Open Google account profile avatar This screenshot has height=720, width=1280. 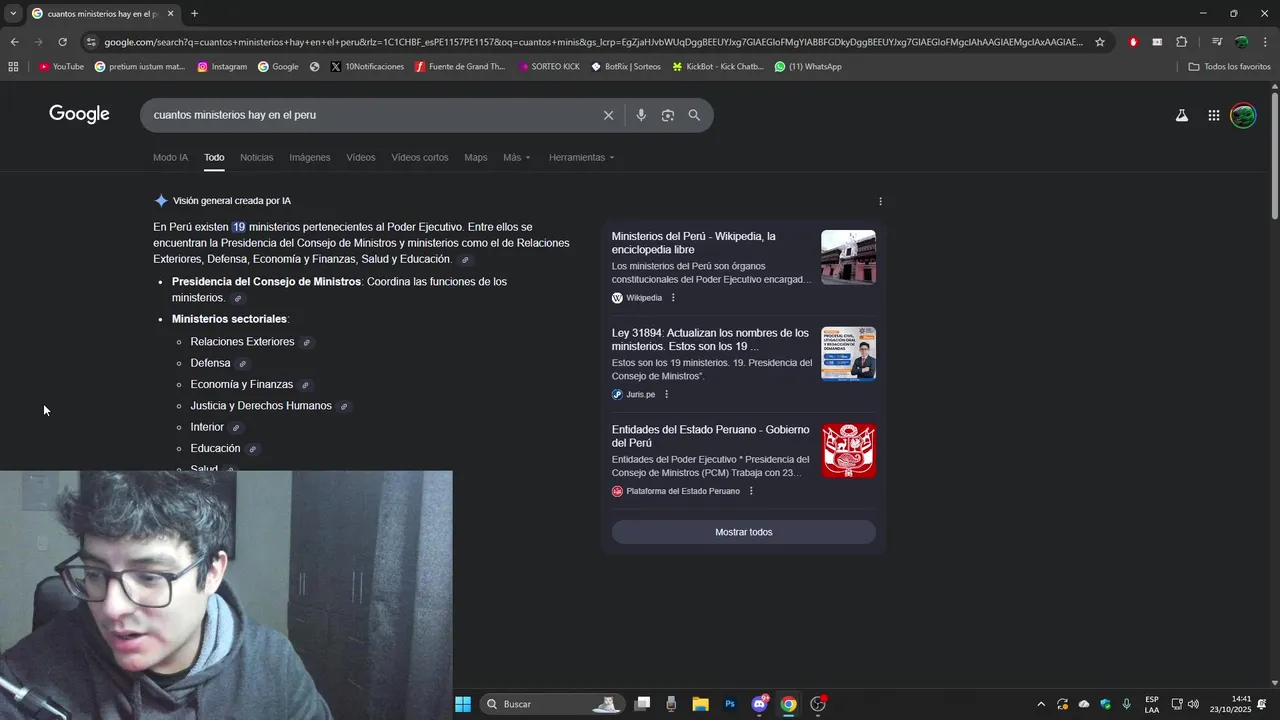(1243, 115)
